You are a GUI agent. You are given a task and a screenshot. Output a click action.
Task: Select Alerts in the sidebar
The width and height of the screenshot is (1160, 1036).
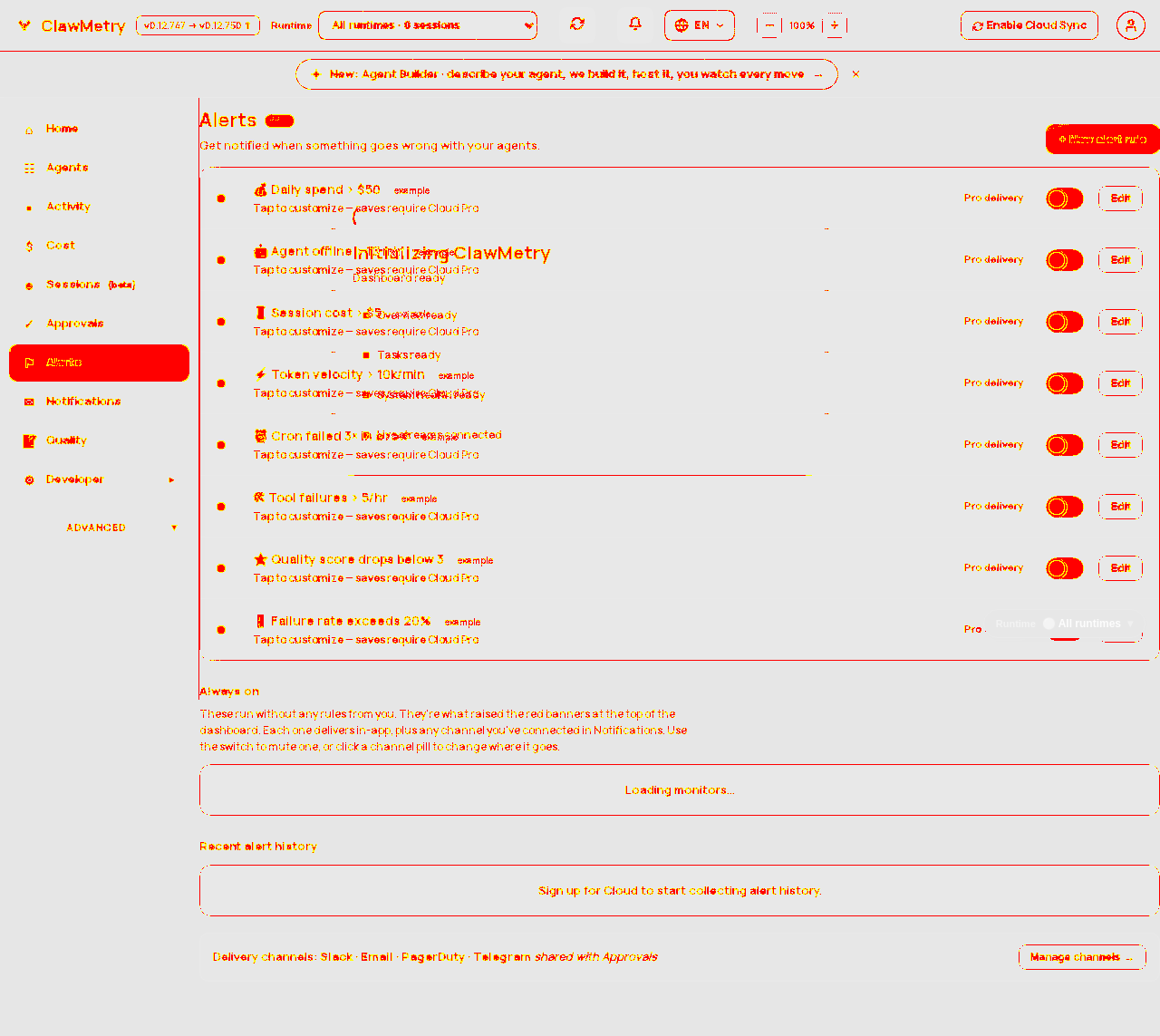[x=100, y=363]
